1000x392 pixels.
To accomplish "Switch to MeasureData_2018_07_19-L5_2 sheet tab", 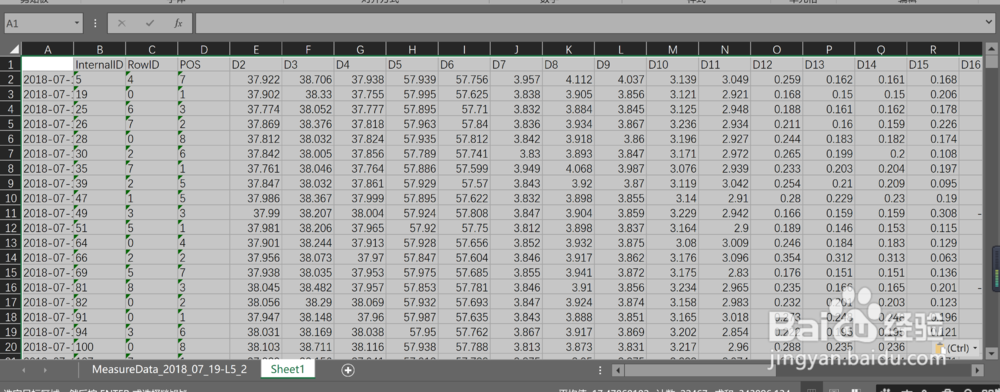I will point(169,370).
